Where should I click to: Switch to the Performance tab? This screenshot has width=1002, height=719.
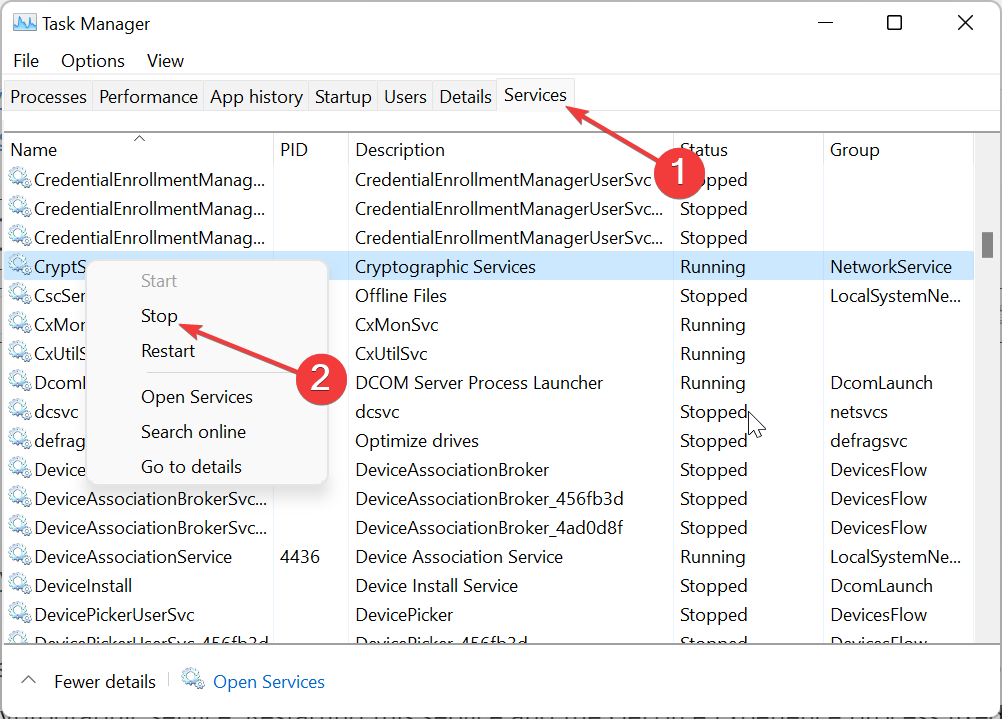[148, 97]
